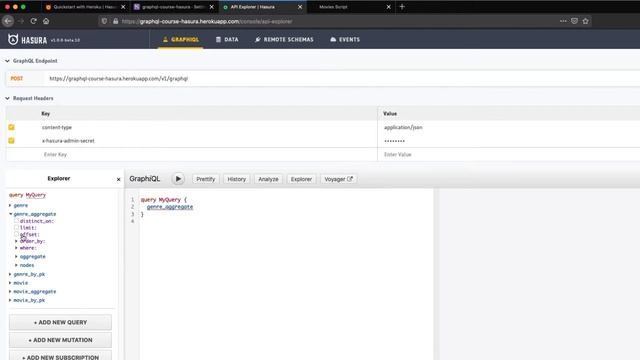Go back using browser back arrow
This screenshot has height=360, width=640.
(8, 21)
